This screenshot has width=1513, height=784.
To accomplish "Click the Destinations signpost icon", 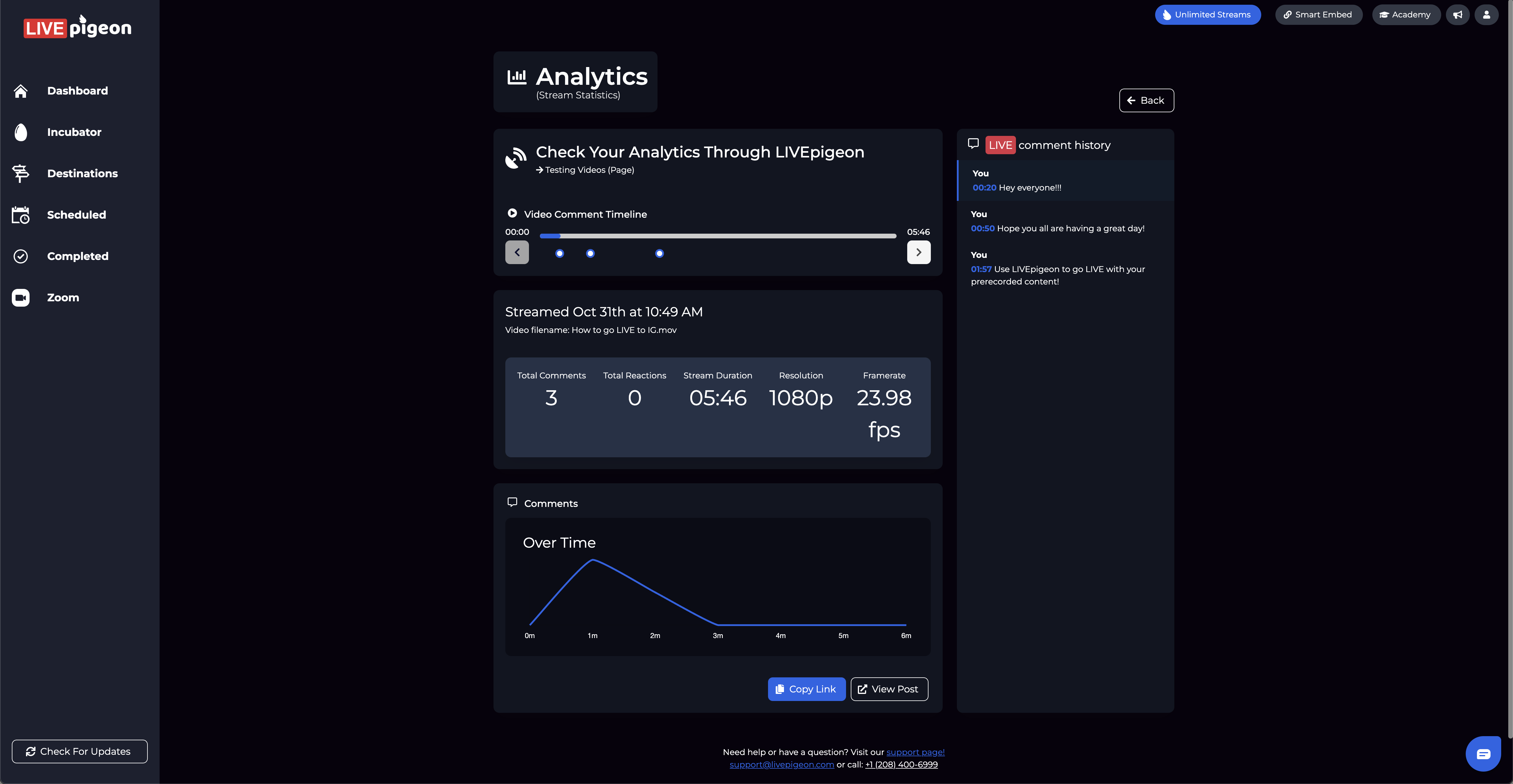I will [x=21, y=173].
